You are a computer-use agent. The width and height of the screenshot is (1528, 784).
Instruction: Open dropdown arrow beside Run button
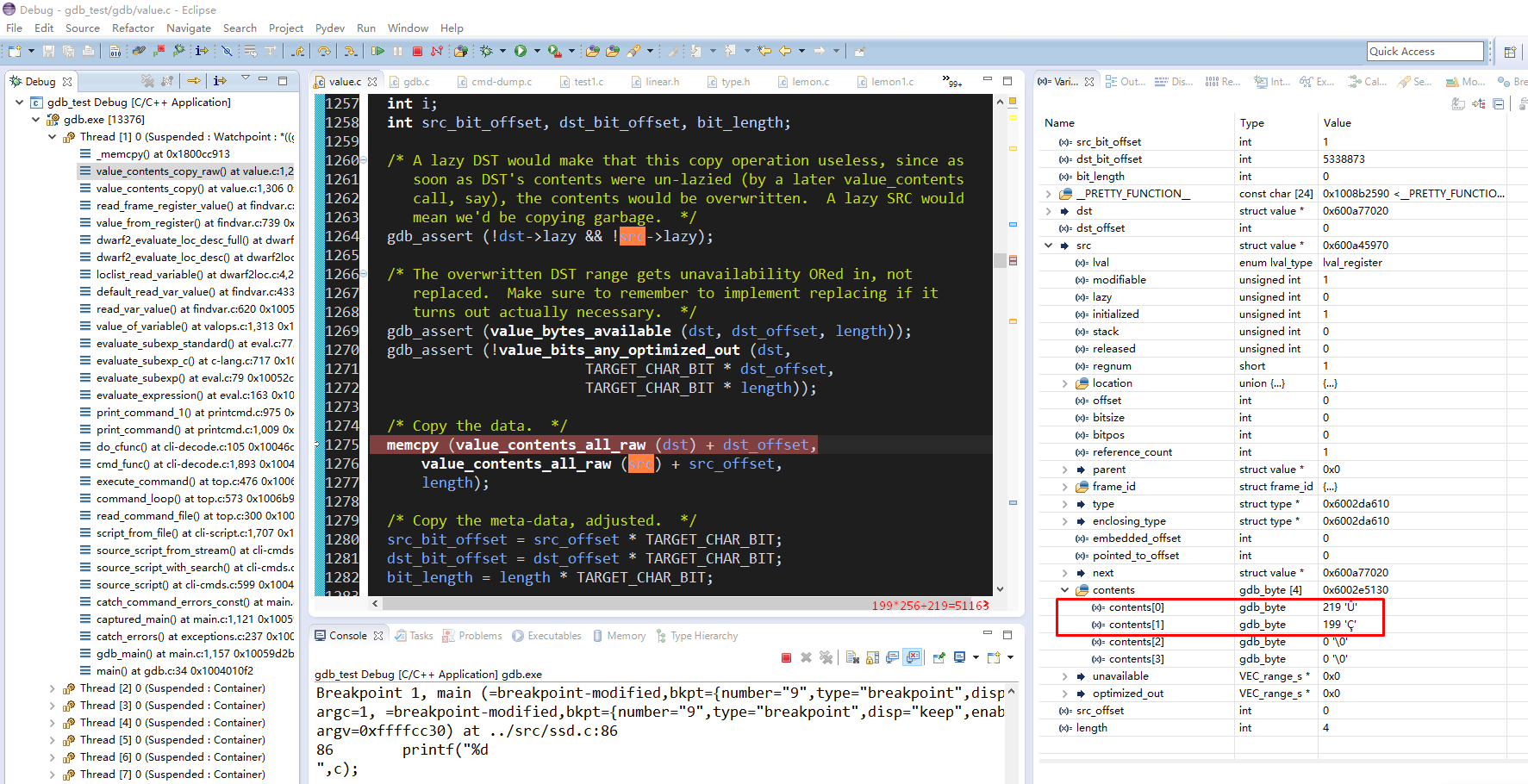(537, 52)
